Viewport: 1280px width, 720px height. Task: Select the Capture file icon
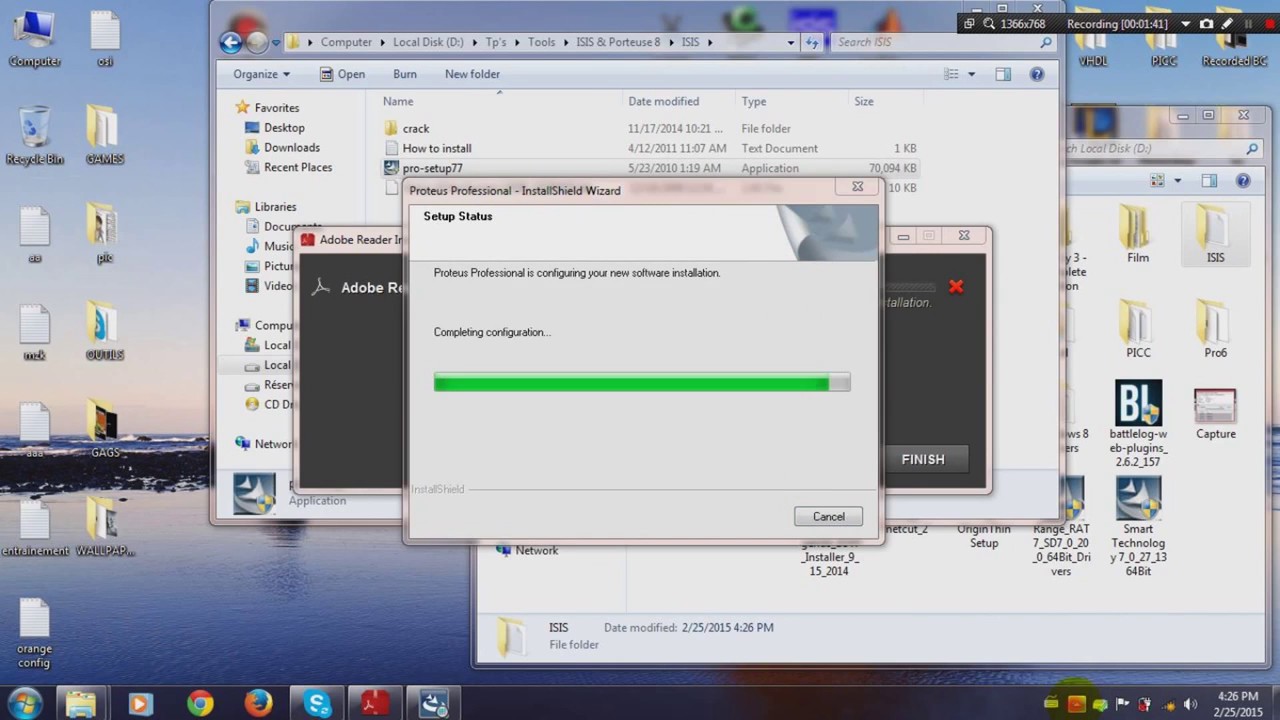click(1215, 414)
